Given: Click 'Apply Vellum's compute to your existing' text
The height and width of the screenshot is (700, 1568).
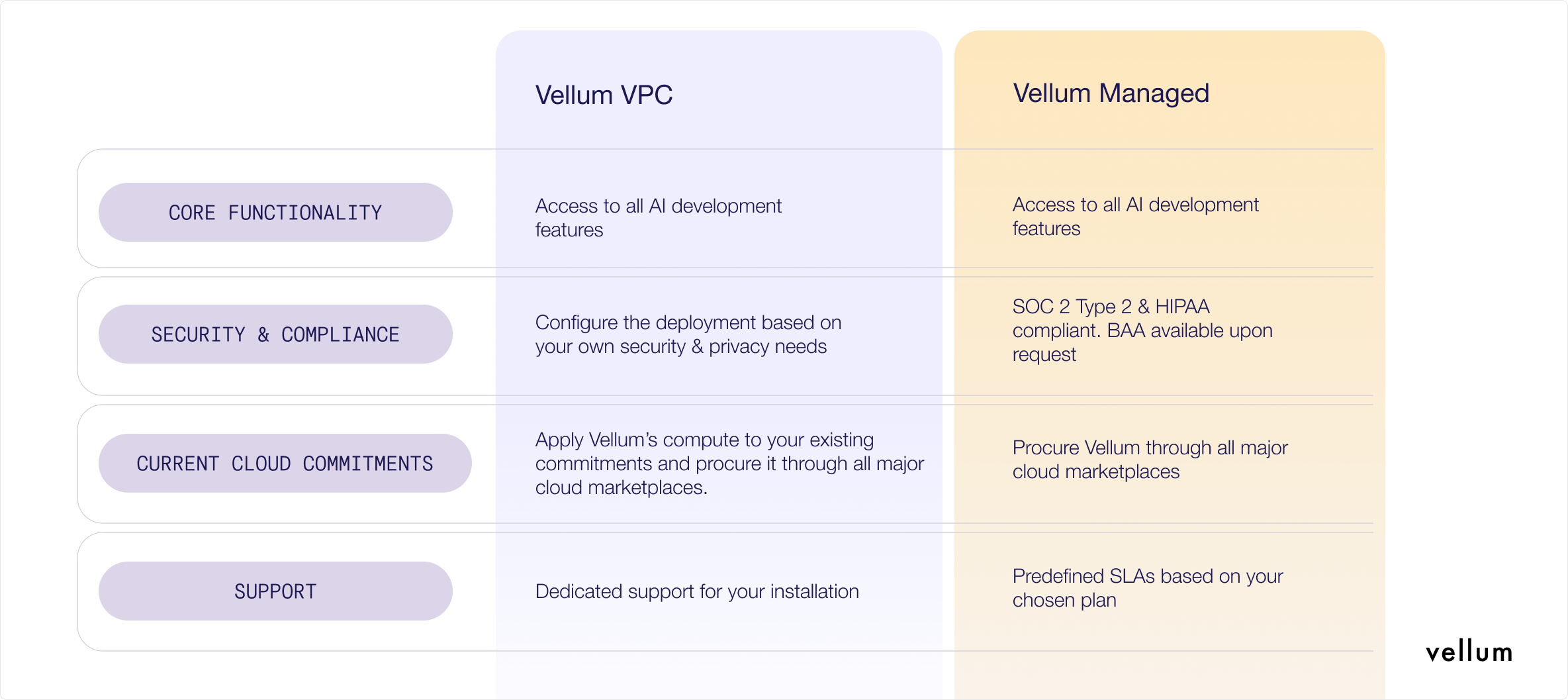Looking at the screenshot, I should pos(704,440).
